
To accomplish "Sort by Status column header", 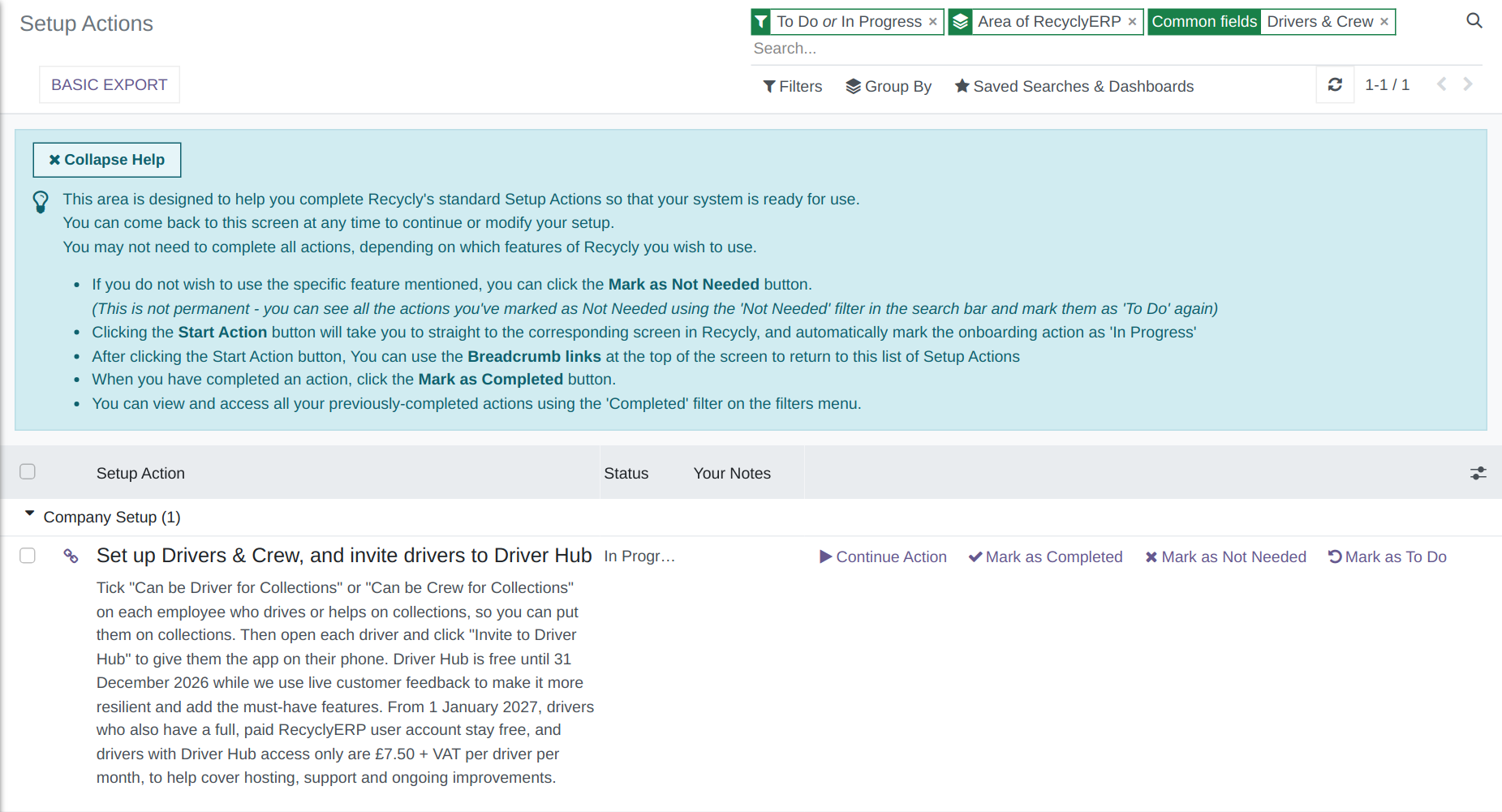I will [626, 473].
